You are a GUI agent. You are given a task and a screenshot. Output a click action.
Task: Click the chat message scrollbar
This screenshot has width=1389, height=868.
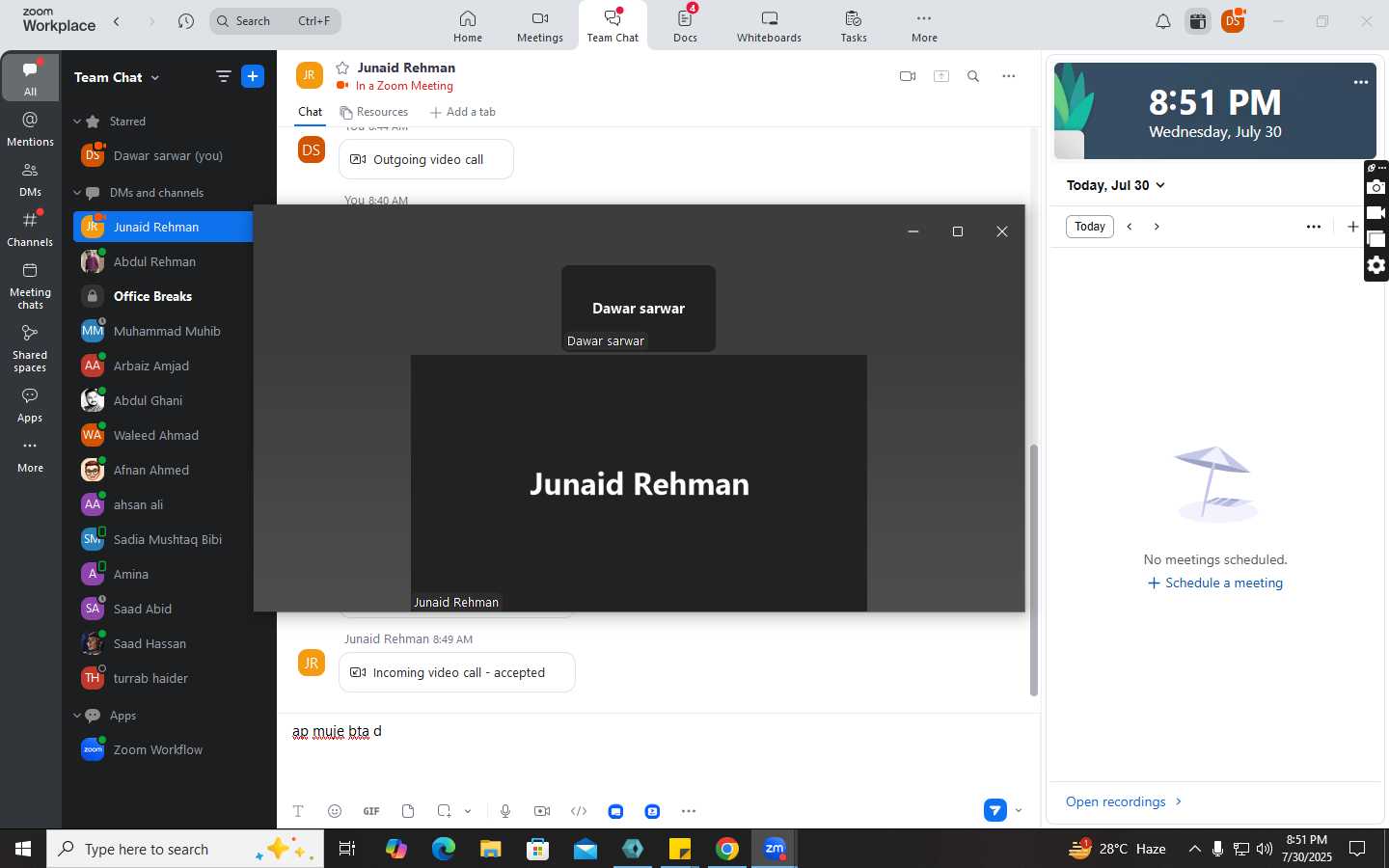click(x=1034, y=569)
